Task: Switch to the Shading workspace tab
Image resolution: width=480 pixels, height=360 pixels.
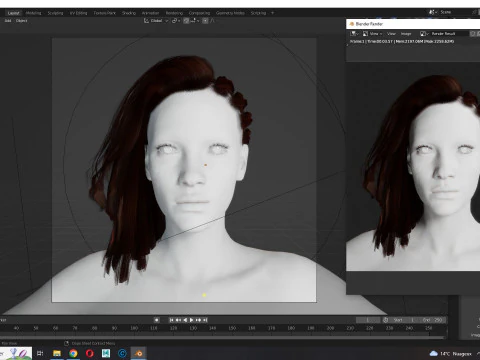Action: click(x=129, y=13)
